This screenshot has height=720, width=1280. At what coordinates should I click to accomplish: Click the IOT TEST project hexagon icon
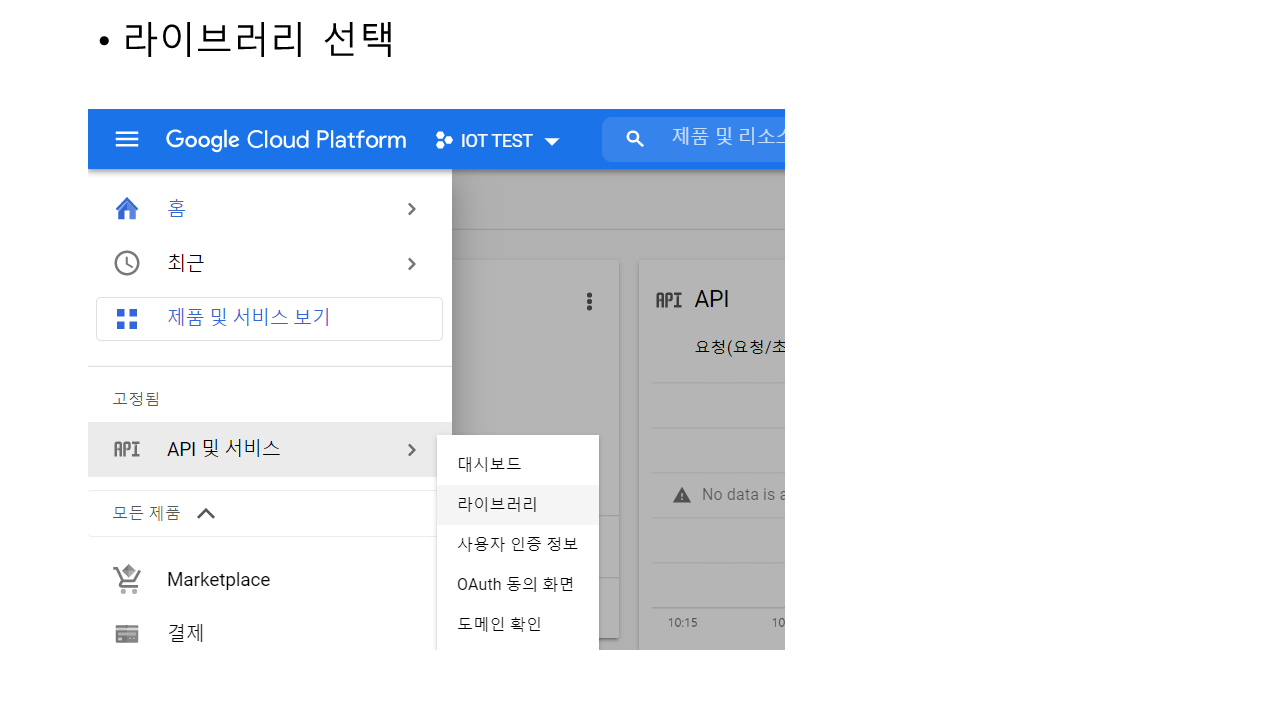(444, 140)
